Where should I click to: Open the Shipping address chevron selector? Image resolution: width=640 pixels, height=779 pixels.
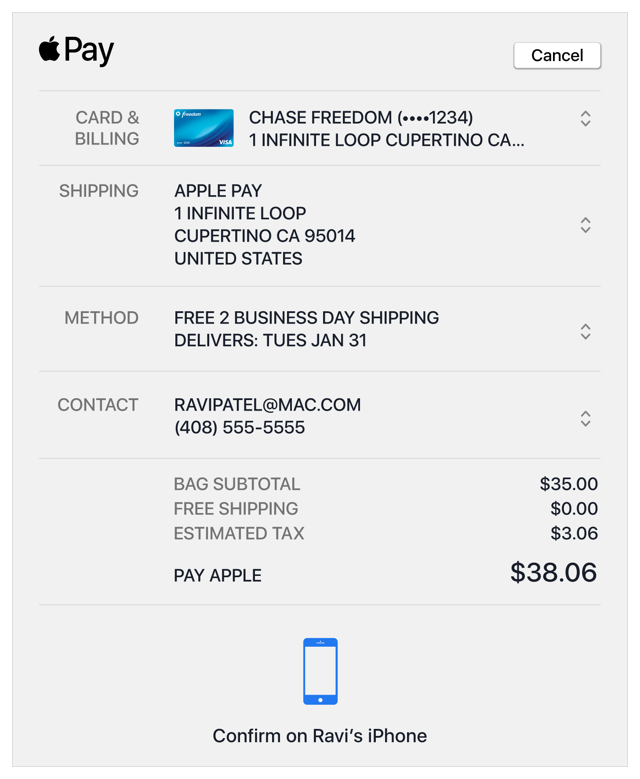click(x=585, y=225)
